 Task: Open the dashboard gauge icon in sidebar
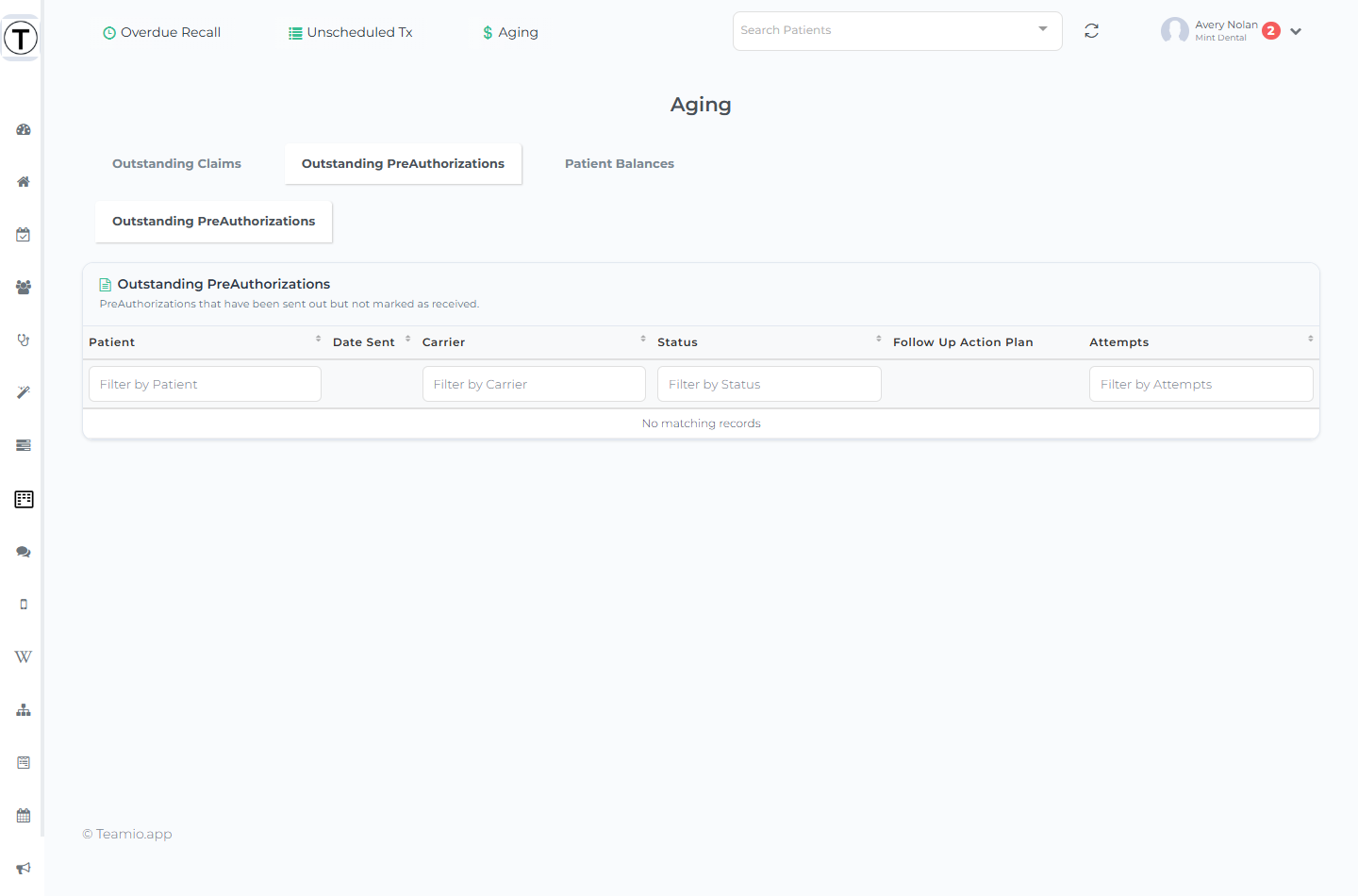[x=24, y=129]
